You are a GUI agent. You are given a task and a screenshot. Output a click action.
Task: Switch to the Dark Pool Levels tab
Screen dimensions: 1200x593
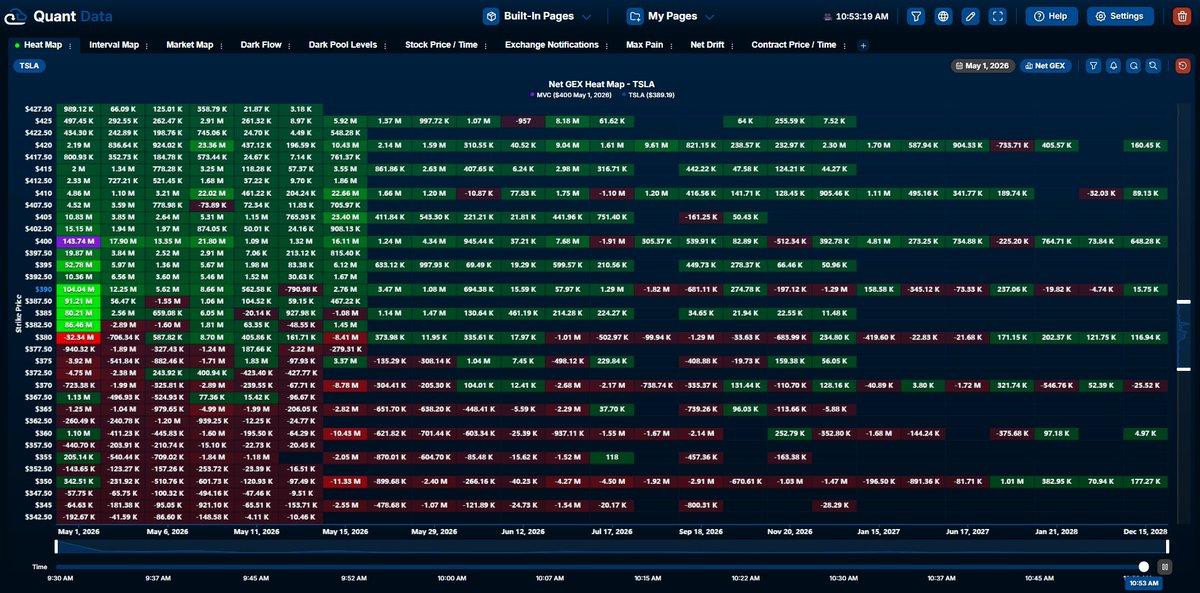point(343,45)
